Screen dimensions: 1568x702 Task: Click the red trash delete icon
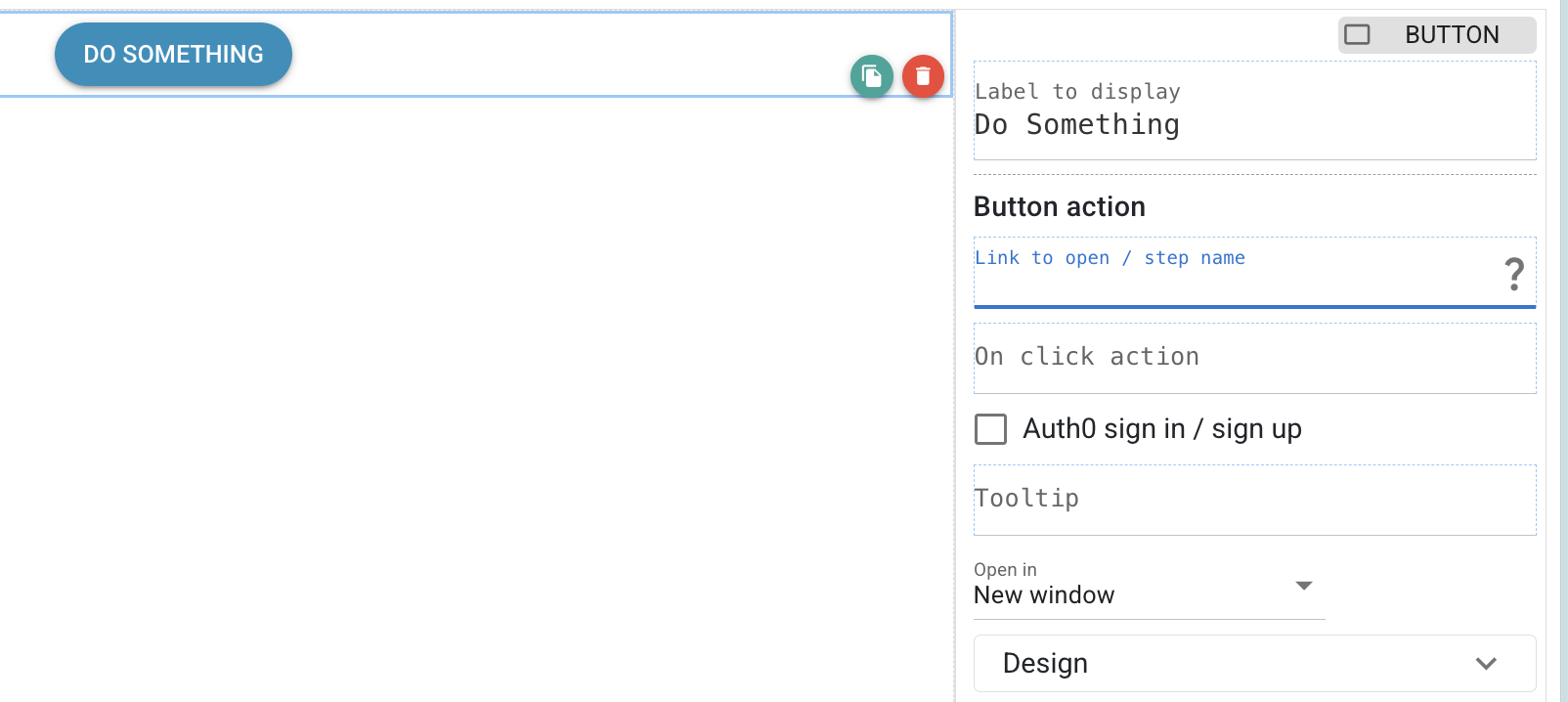pyautogui.click(x=923, y=76)
